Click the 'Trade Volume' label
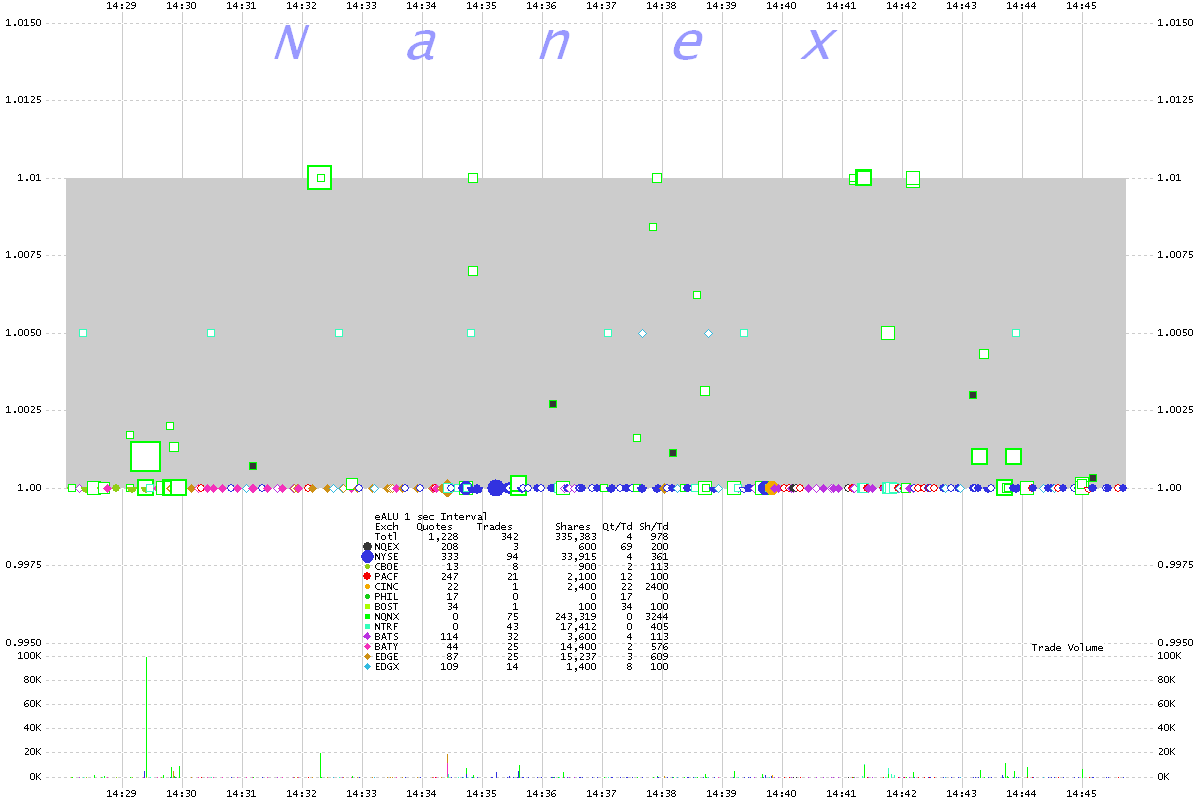 (1067, 648)
